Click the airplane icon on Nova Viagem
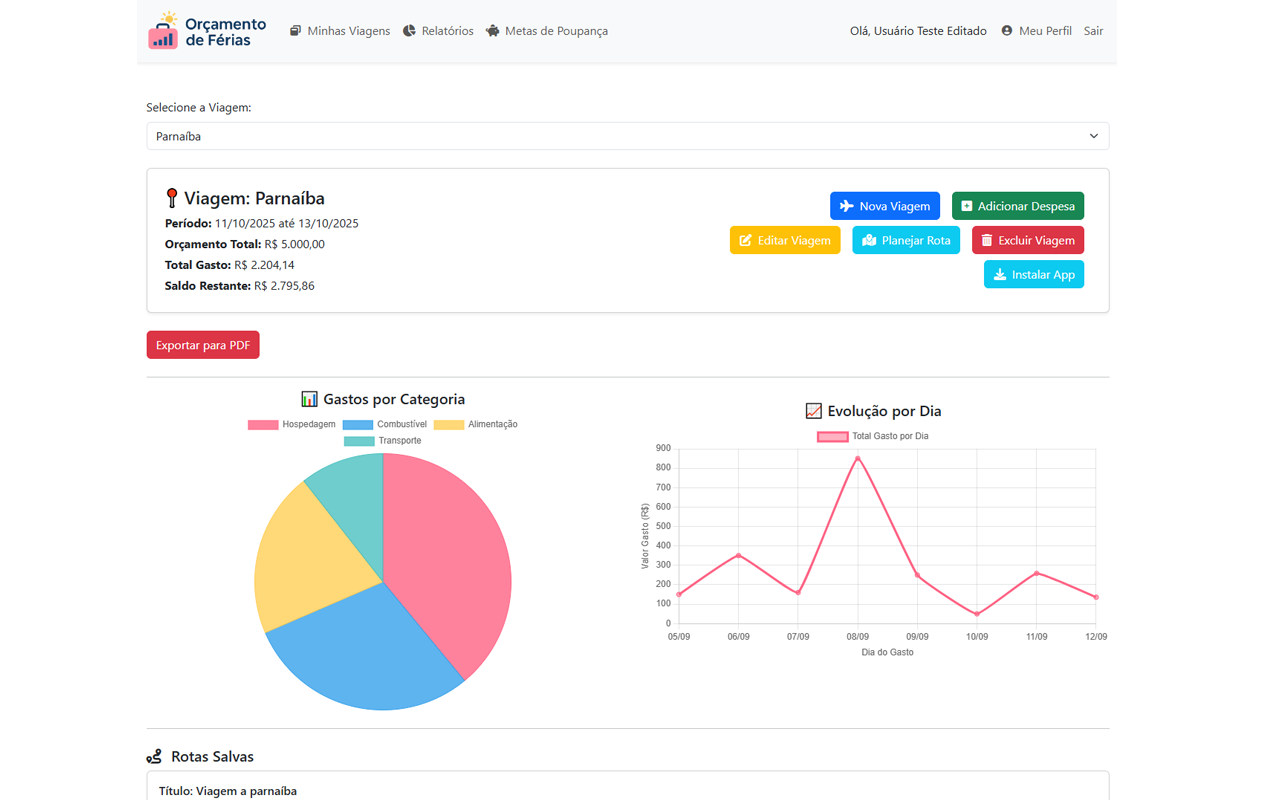 [x=847, y=206]
